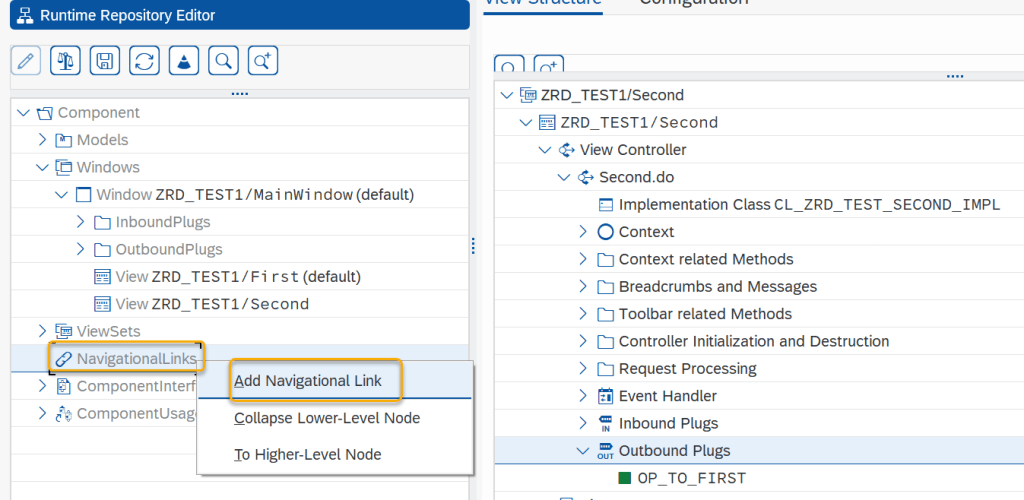Screen dimensions: 1024x500
Task: Expand the InboundPlugs folder
Action: [x=82, y=222]
